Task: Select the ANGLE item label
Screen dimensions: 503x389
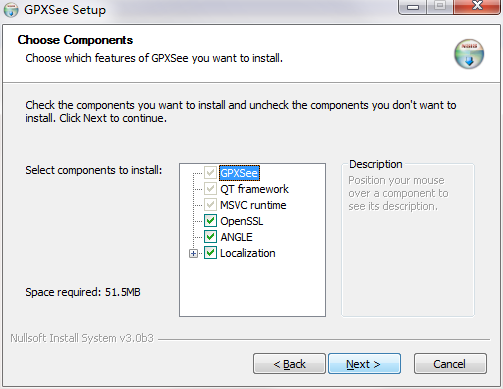Action: click(x=236, y=237)
